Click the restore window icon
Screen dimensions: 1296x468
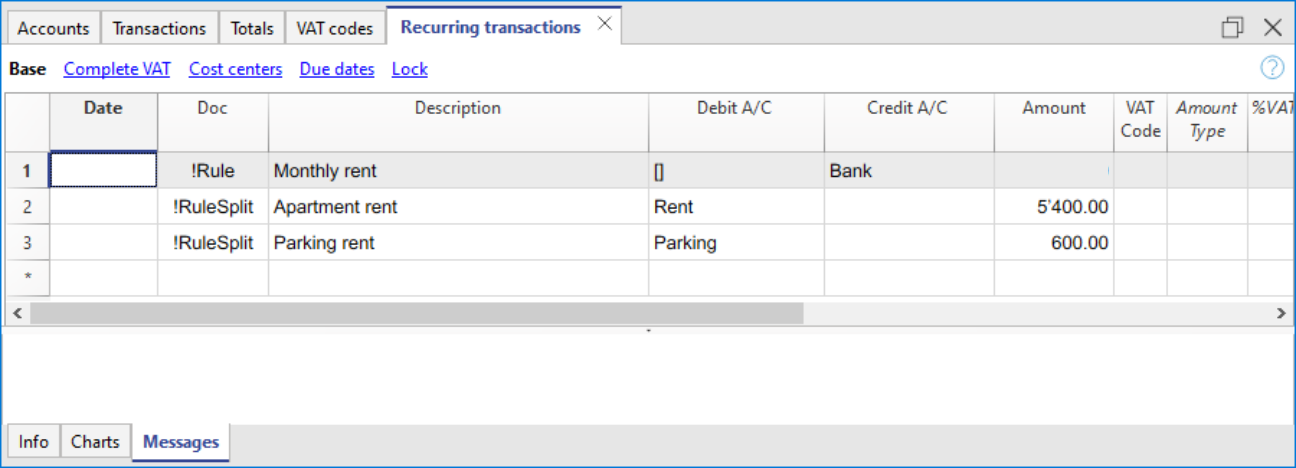click(x=1232, y=28)
